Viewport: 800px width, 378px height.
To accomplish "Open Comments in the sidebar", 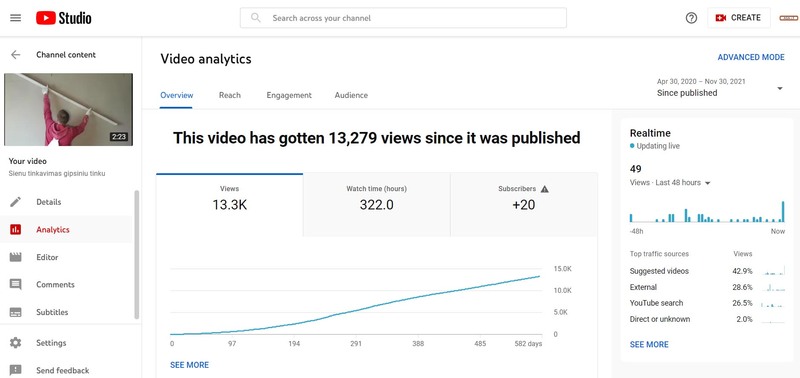I will click(x=66, y=285).
